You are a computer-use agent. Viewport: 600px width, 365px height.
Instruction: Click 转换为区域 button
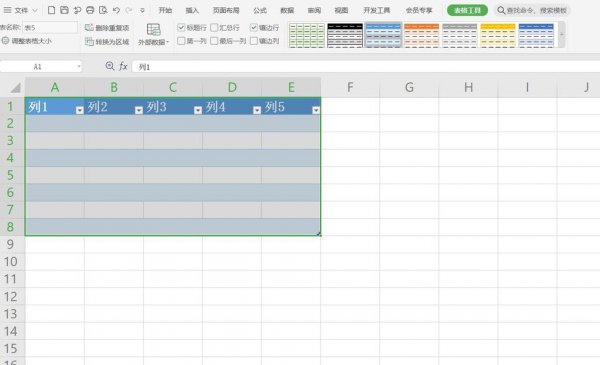107,42
